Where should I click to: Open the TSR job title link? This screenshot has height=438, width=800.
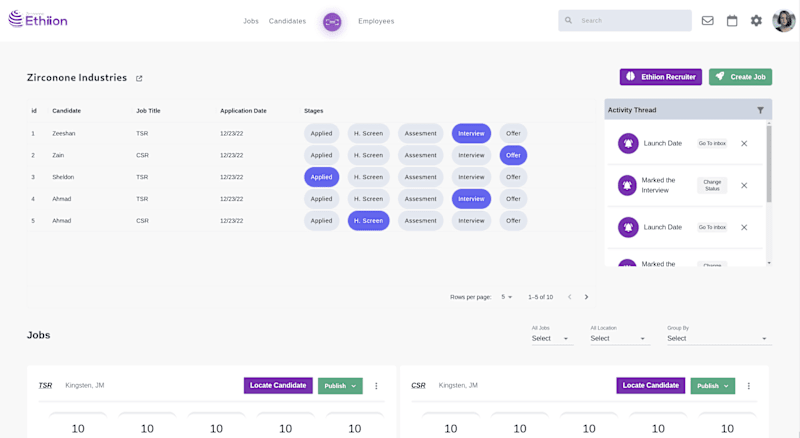(x=45, y=385)
